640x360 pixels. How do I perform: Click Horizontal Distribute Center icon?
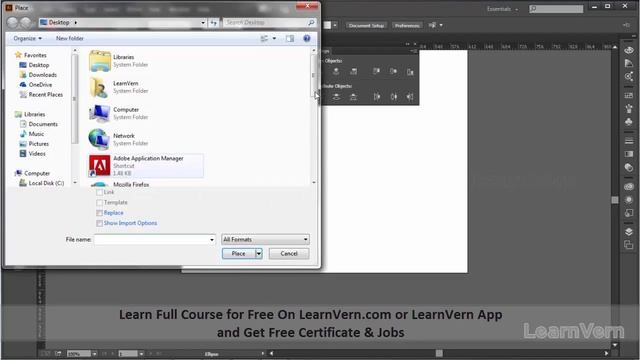pyautogui.click(x=393, y=97)
